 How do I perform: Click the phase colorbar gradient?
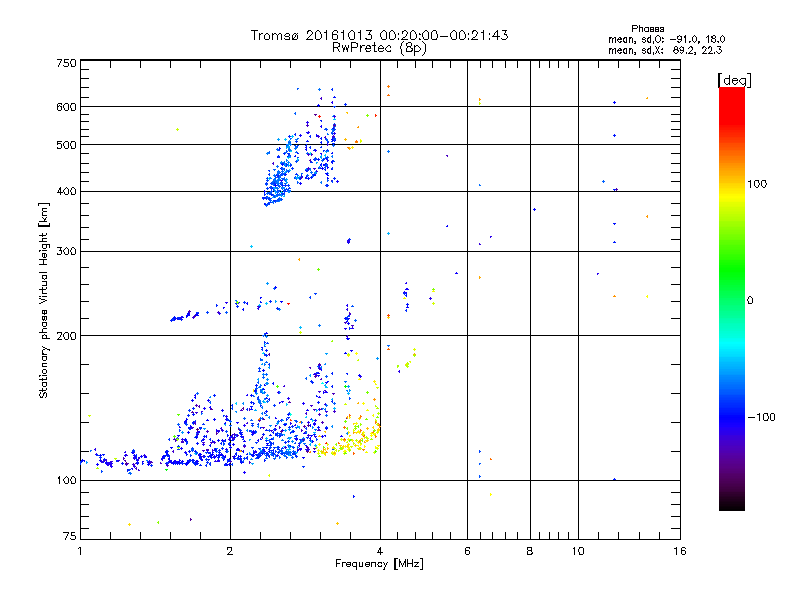click(x=732, y=298)
